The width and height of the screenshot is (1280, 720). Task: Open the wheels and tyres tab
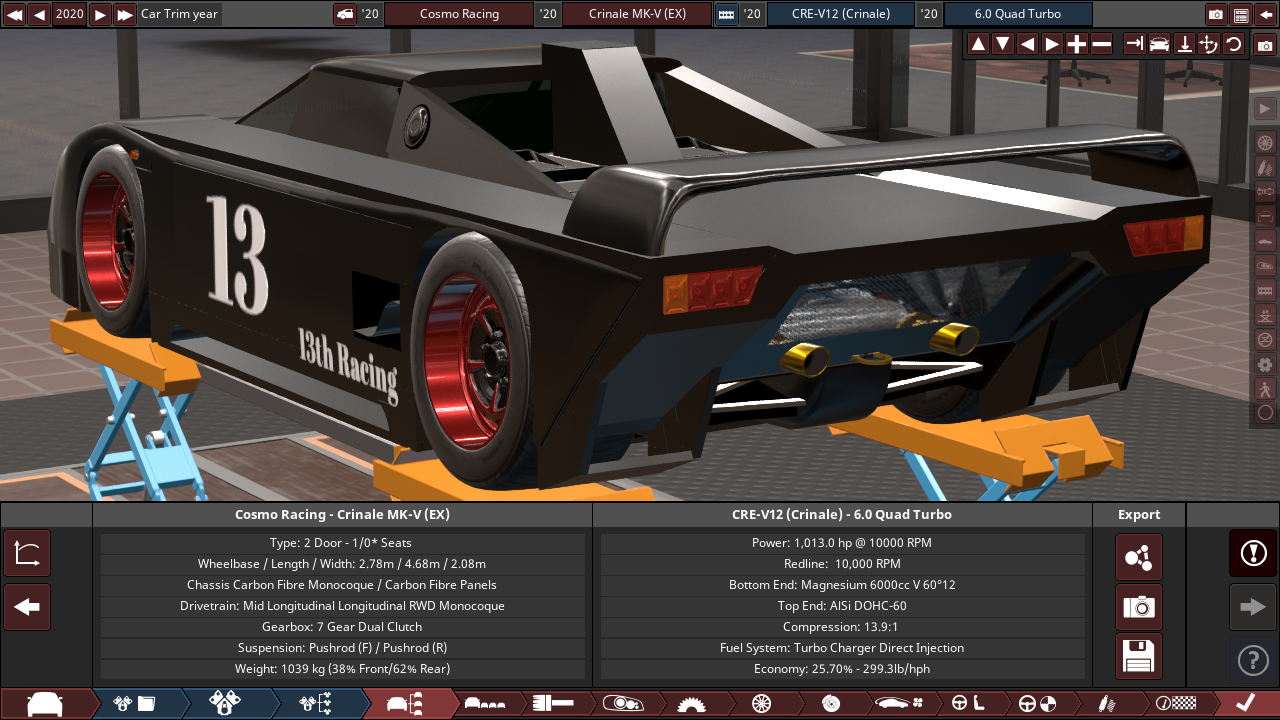(x=761, y=704)
